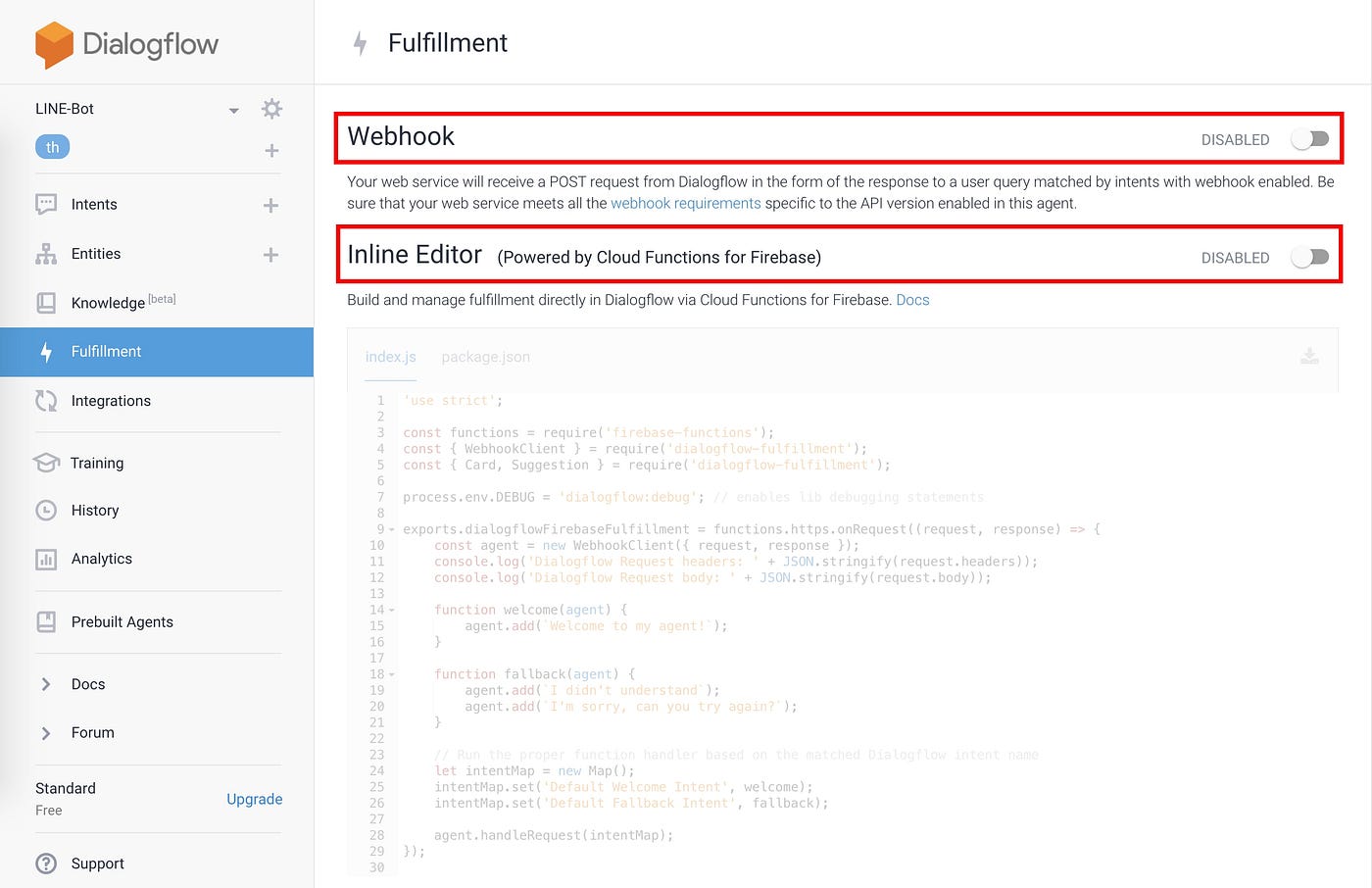Select the th language tab
Image resolution: width=1372 pixels, height=888 pixels.
point(52,146)
